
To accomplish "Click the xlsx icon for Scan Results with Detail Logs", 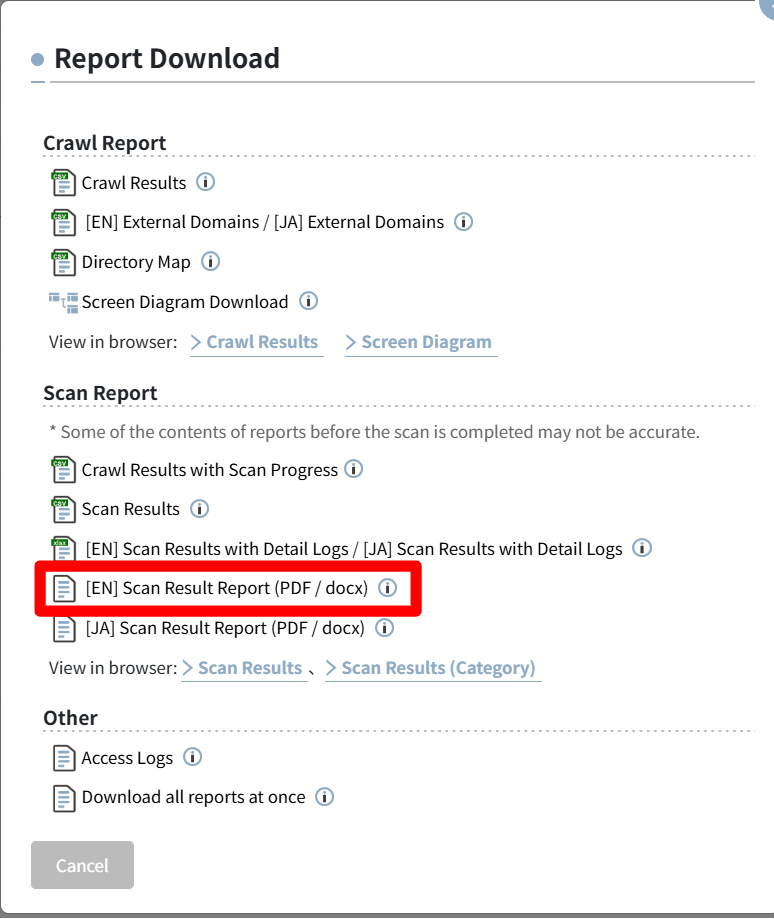I will point(63,549).
